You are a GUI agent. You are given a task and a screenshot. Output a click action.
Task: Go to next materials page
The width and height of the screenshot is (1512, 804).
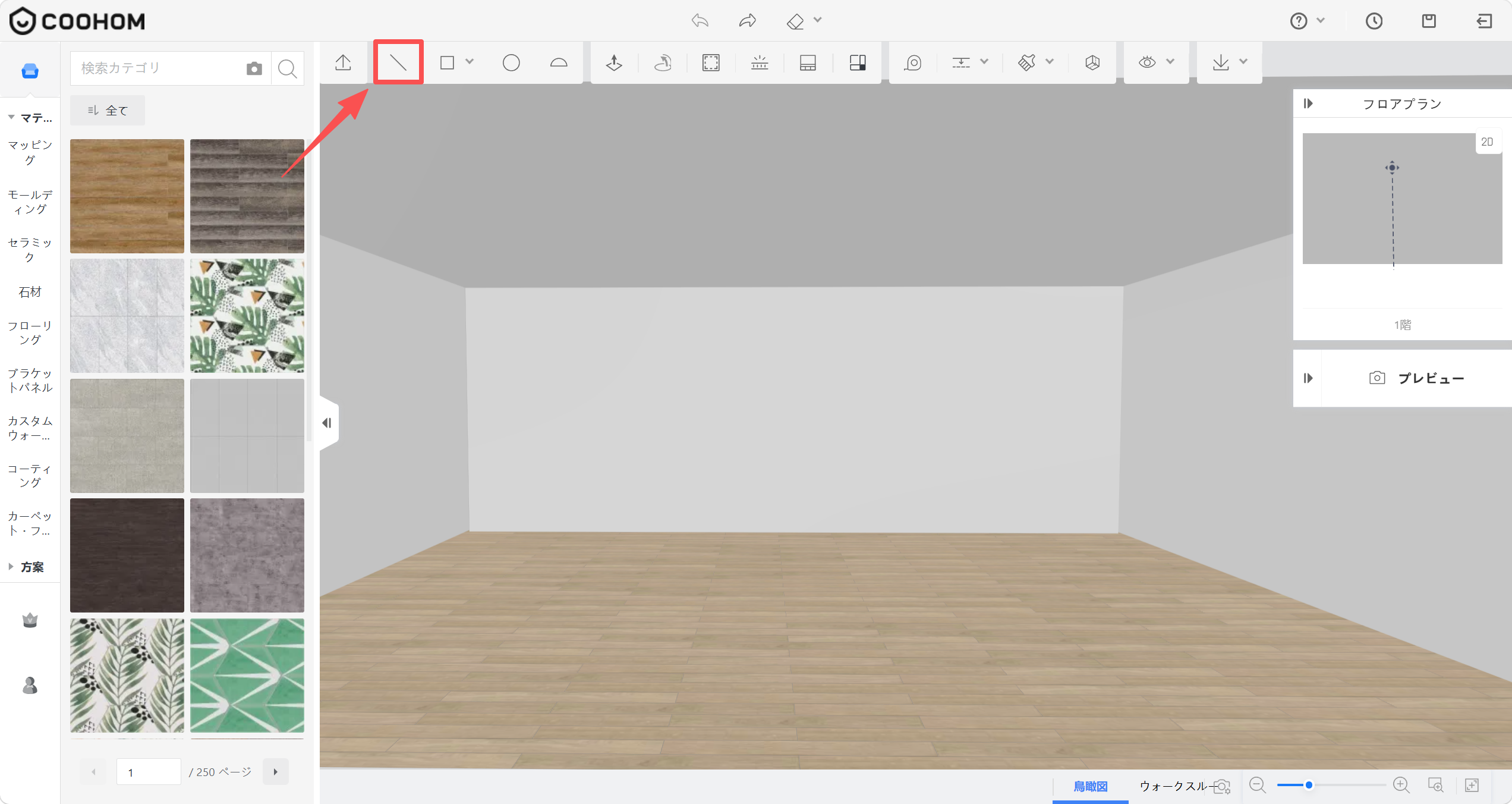tap(275, 772)
